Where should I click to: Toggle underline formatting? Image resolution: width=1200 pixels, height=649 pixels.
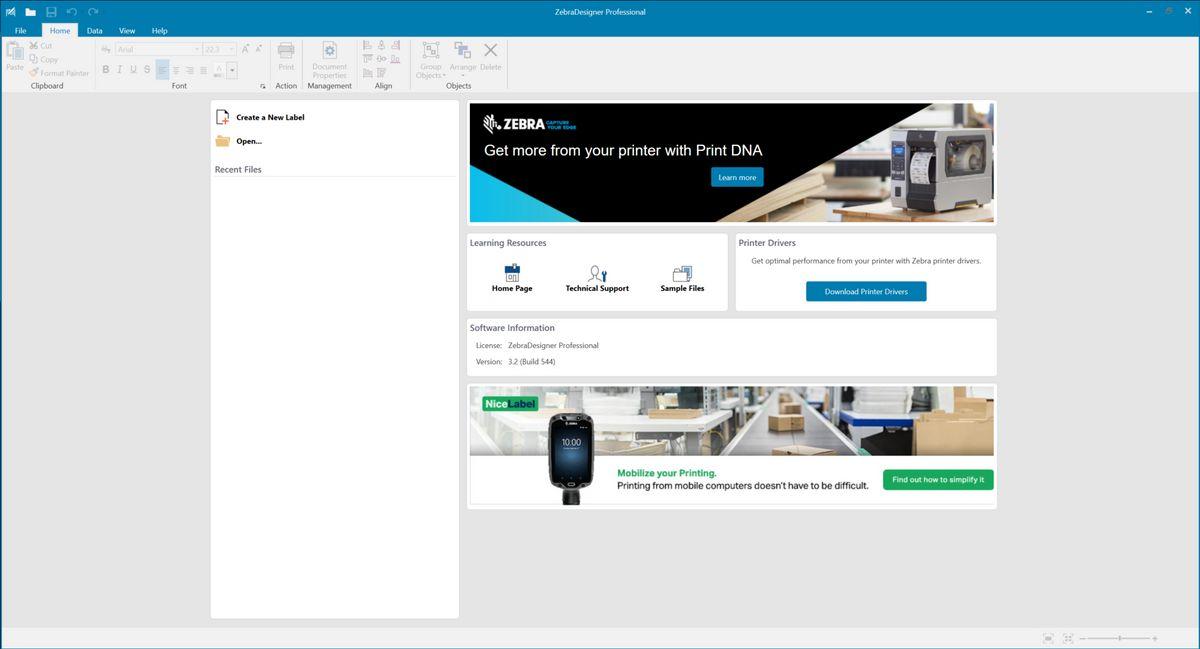pyautogui.click(x=133, y=70)
